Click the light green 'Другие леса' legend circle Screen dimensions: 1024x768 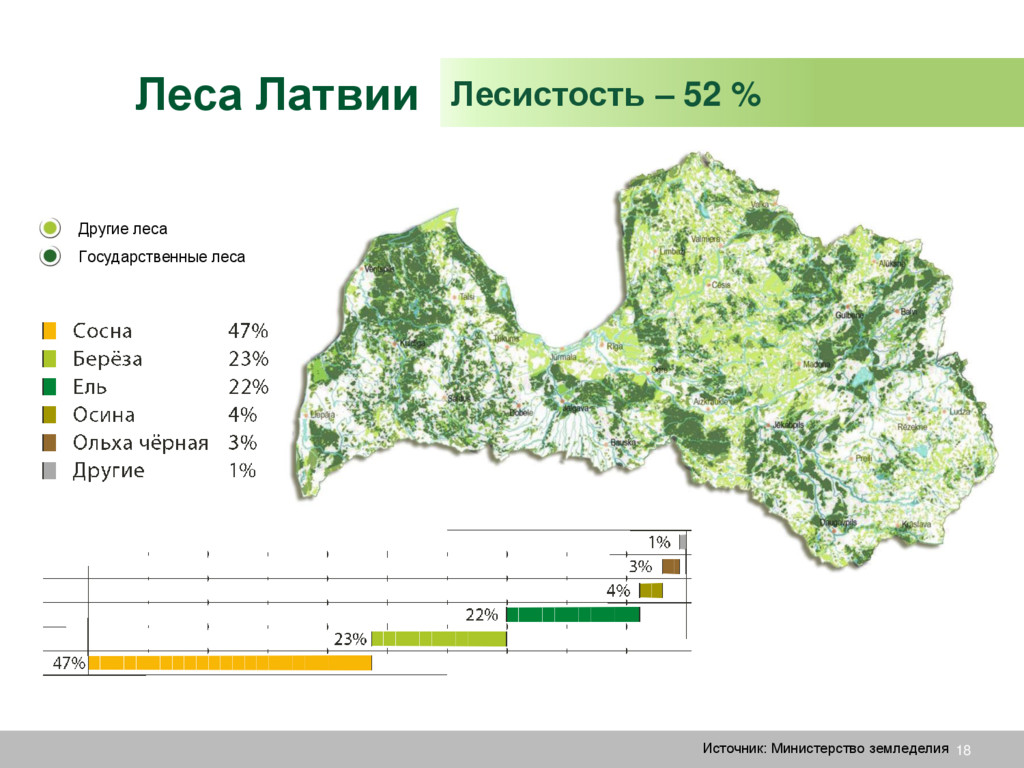point(50,229)
